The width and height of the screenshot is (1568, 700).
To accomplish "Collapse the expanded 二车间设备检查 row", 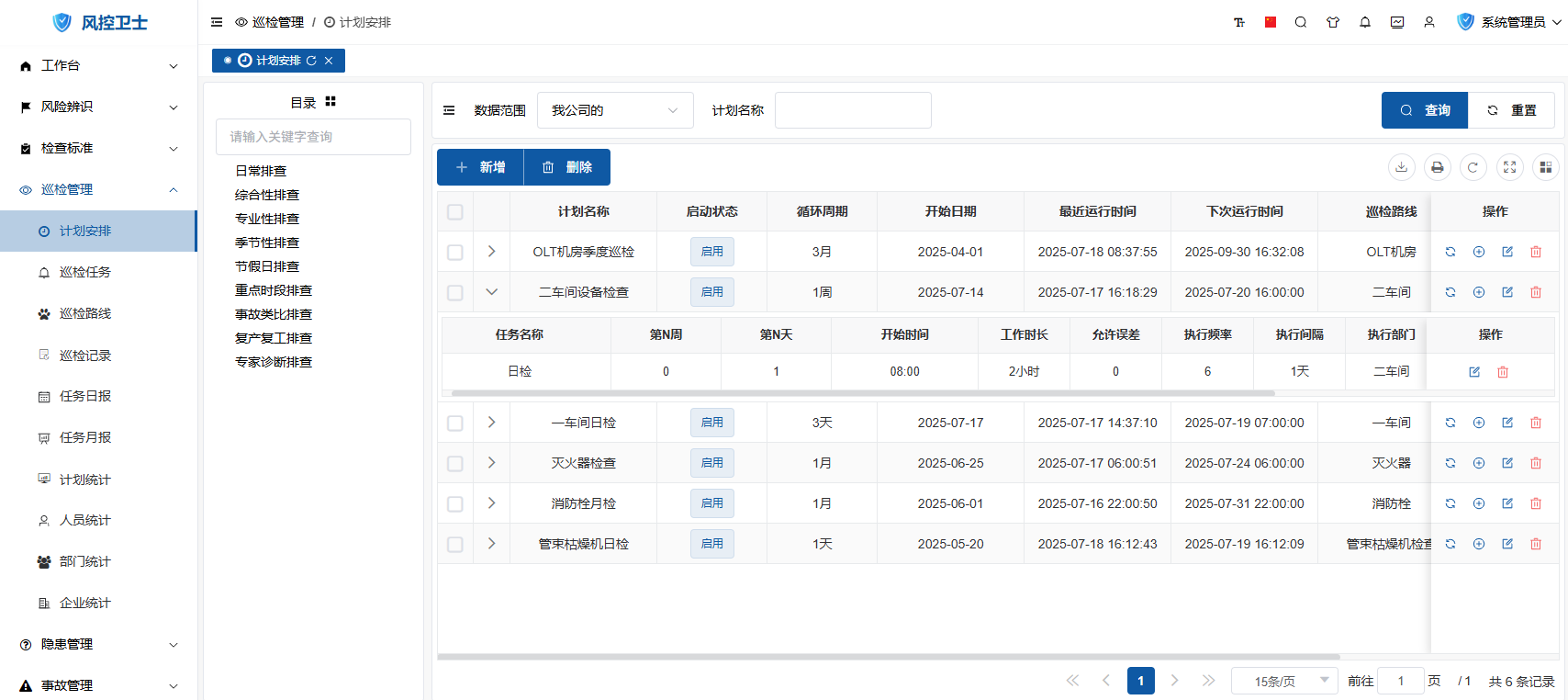I will (x=491, y=292).
